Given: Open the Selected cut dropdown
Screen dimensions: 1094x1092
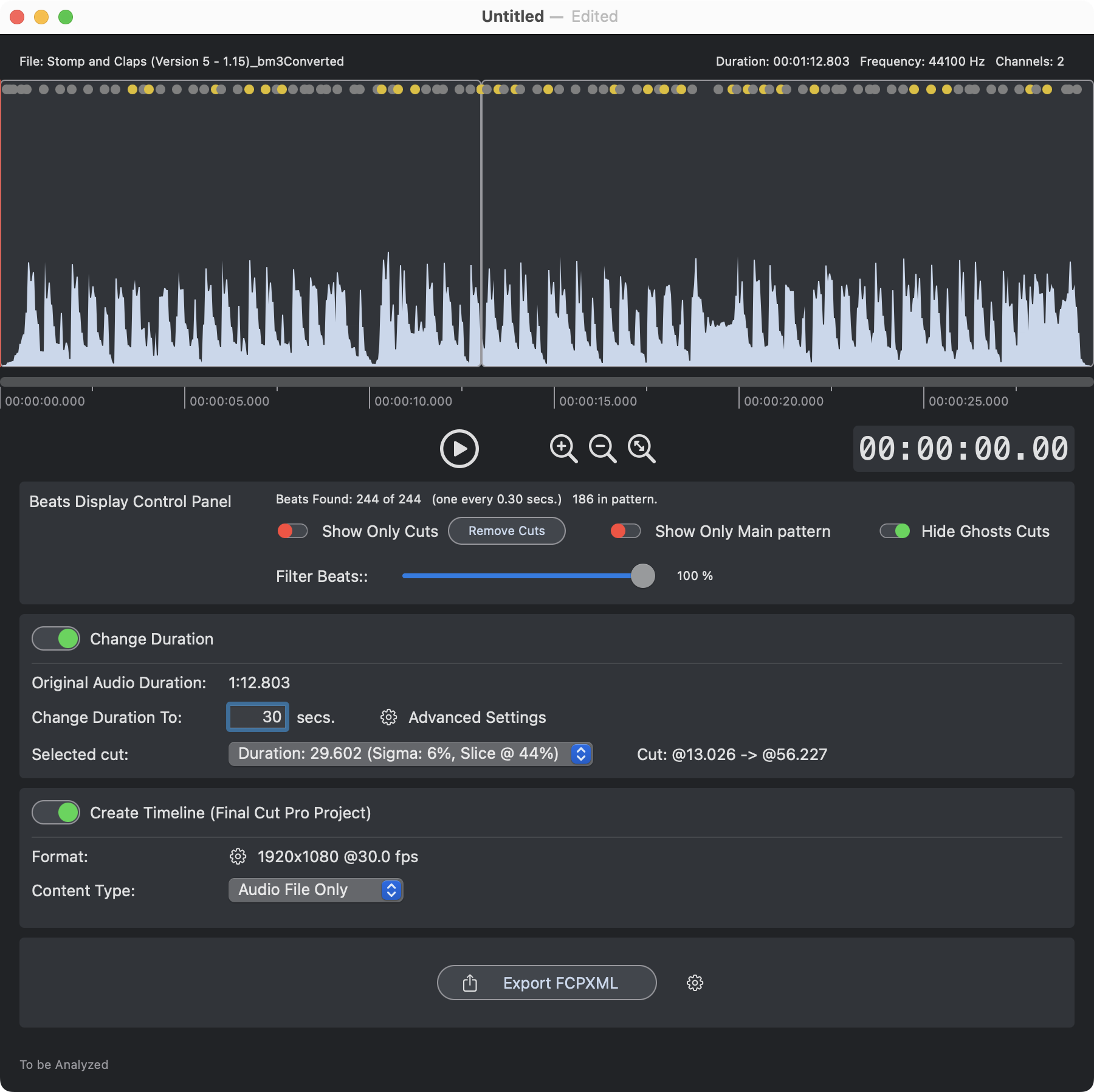Looking at the screenshot, I should tap(410, 754).
